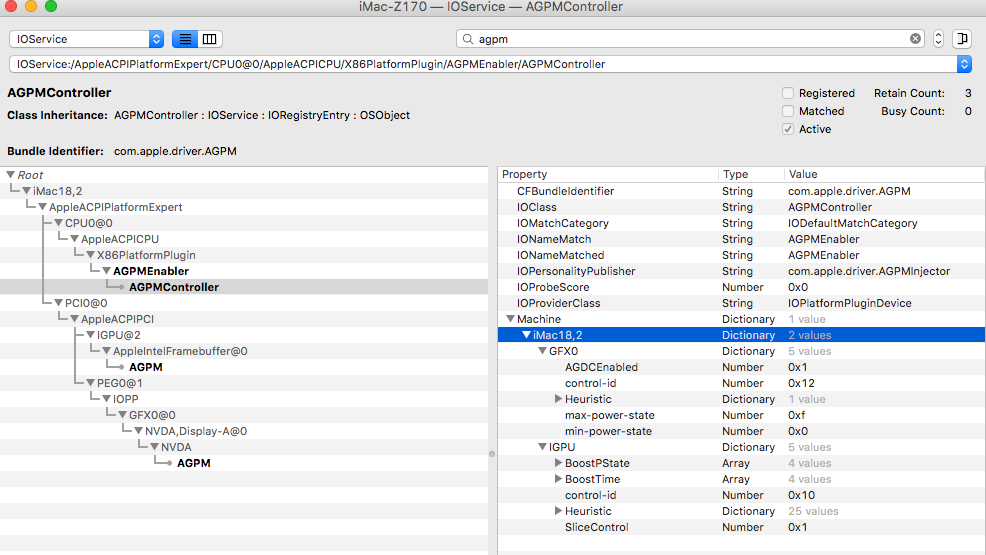The image size is (986, 555).
Task: Select the CFBundleIdentifier property row
Action: click(741, 191)
